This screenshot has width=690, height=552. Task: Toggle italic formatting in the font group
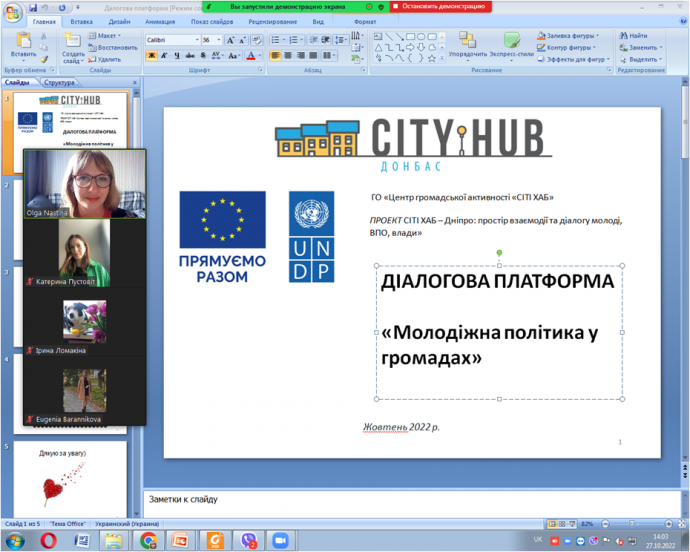(x=165, y=56)
